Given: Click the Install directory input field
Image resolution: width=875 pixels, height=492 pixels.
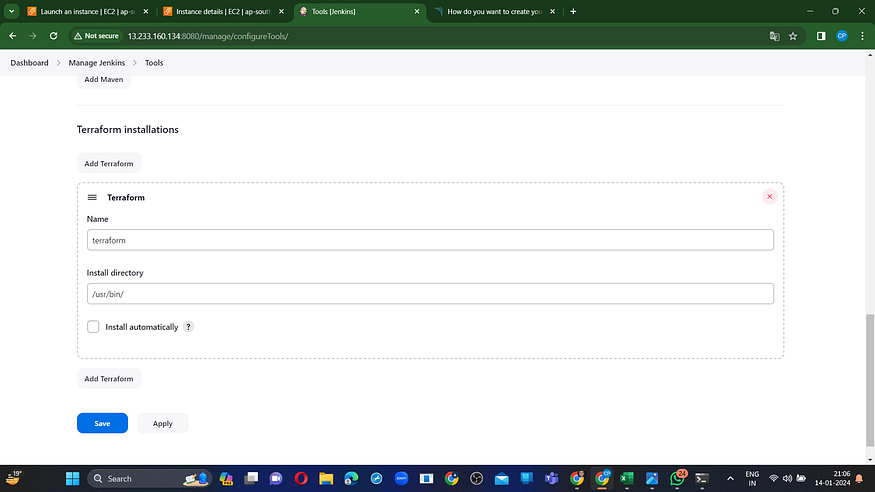Looking at the screenshot, I should coord(430,294).
